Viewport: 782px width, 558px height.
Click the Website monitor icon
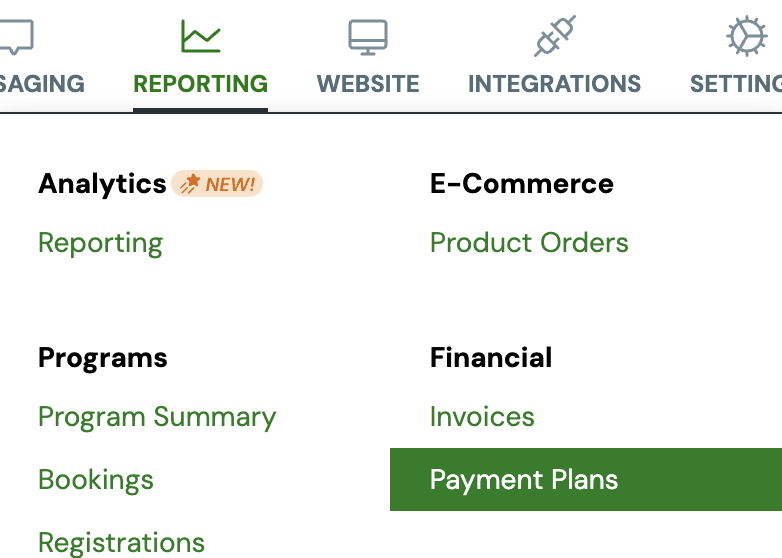coord(368,37)
